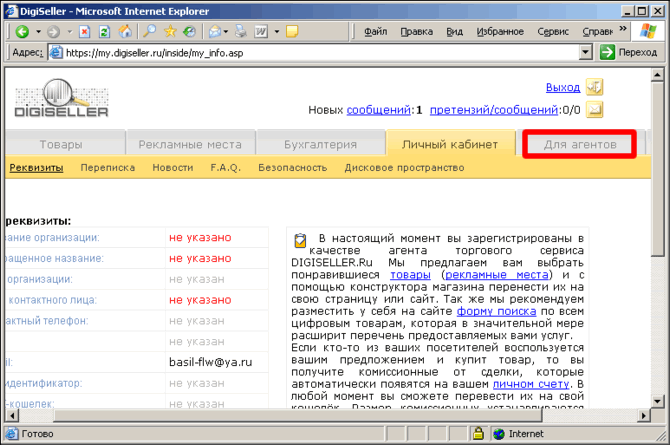Open the Правка menu
670x445 pixels.
pos(417,32)
